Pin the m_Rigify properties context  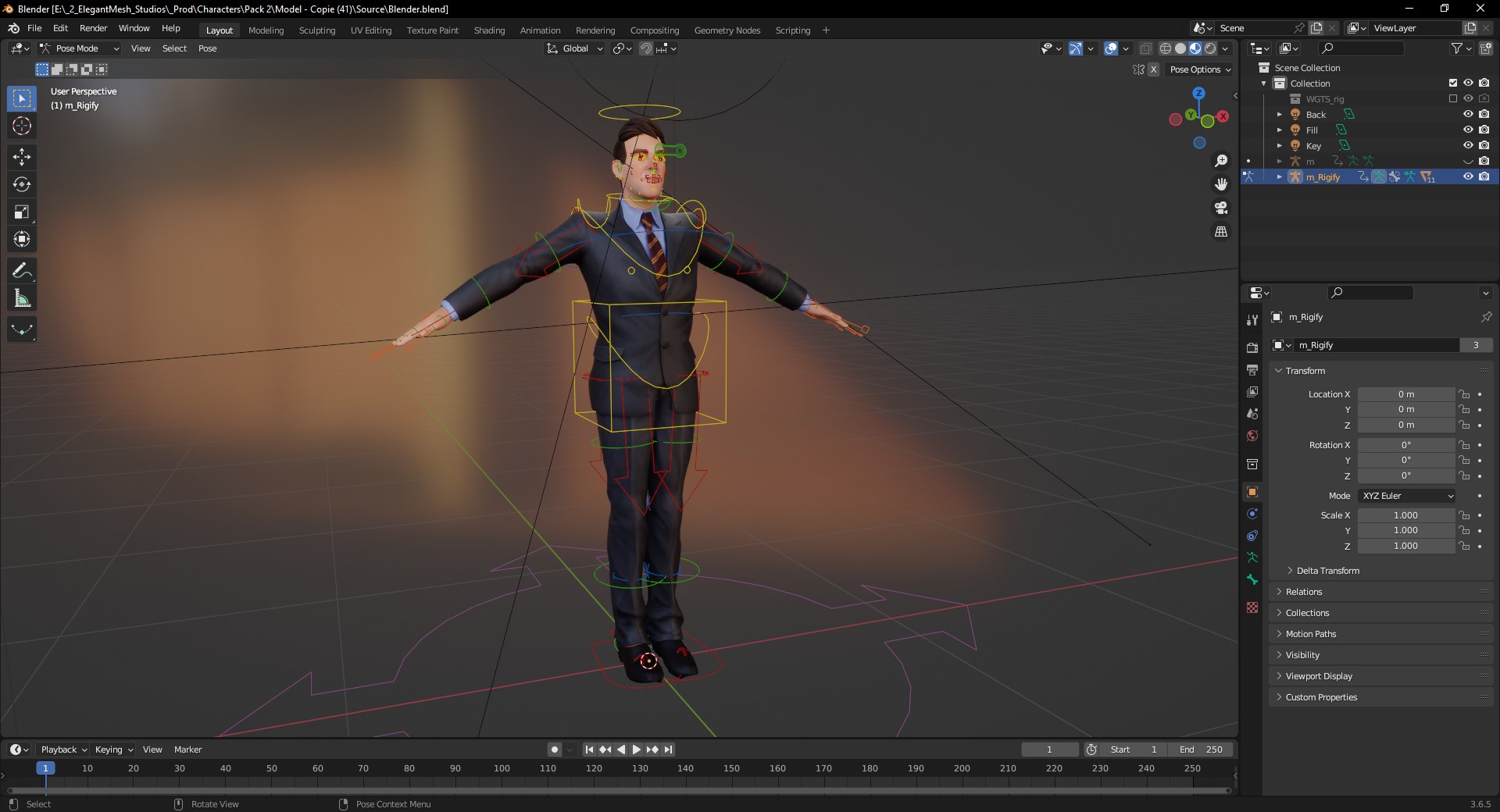pos(1486,317)
